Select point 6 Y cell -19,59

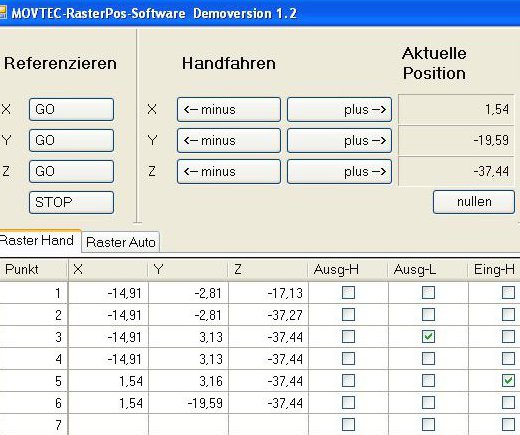(x=188, y=403)
